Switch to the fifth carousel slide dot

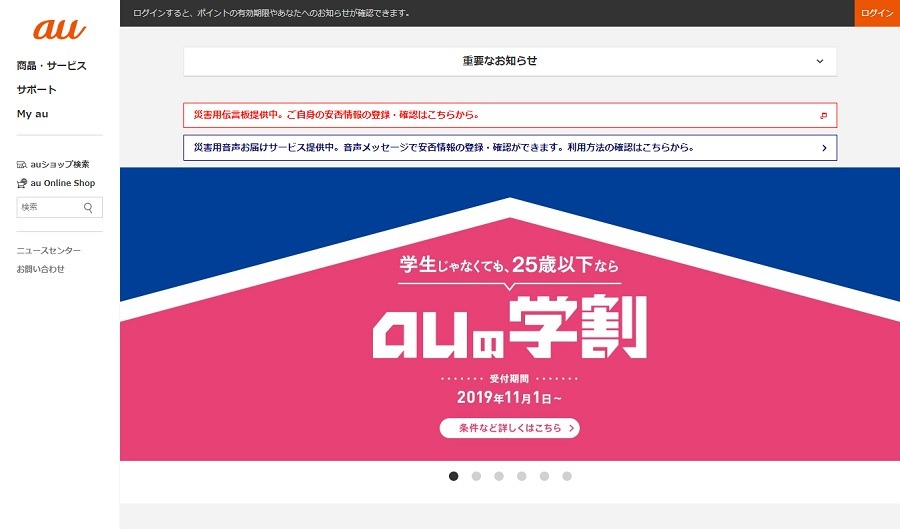pos(544,476)
